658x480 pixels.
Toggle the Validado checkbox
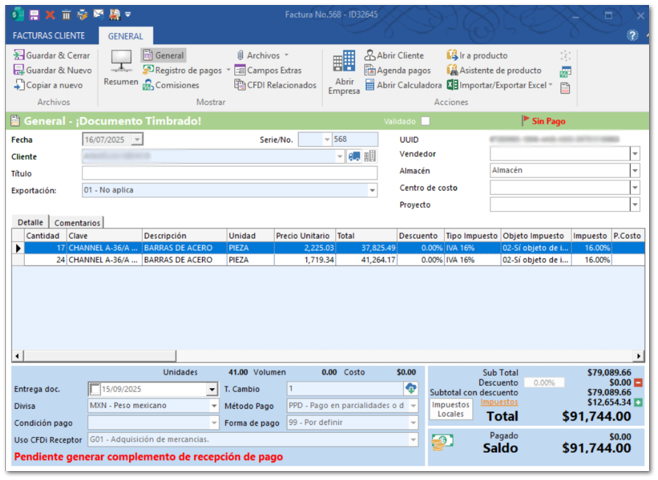(x=425, y=121)
